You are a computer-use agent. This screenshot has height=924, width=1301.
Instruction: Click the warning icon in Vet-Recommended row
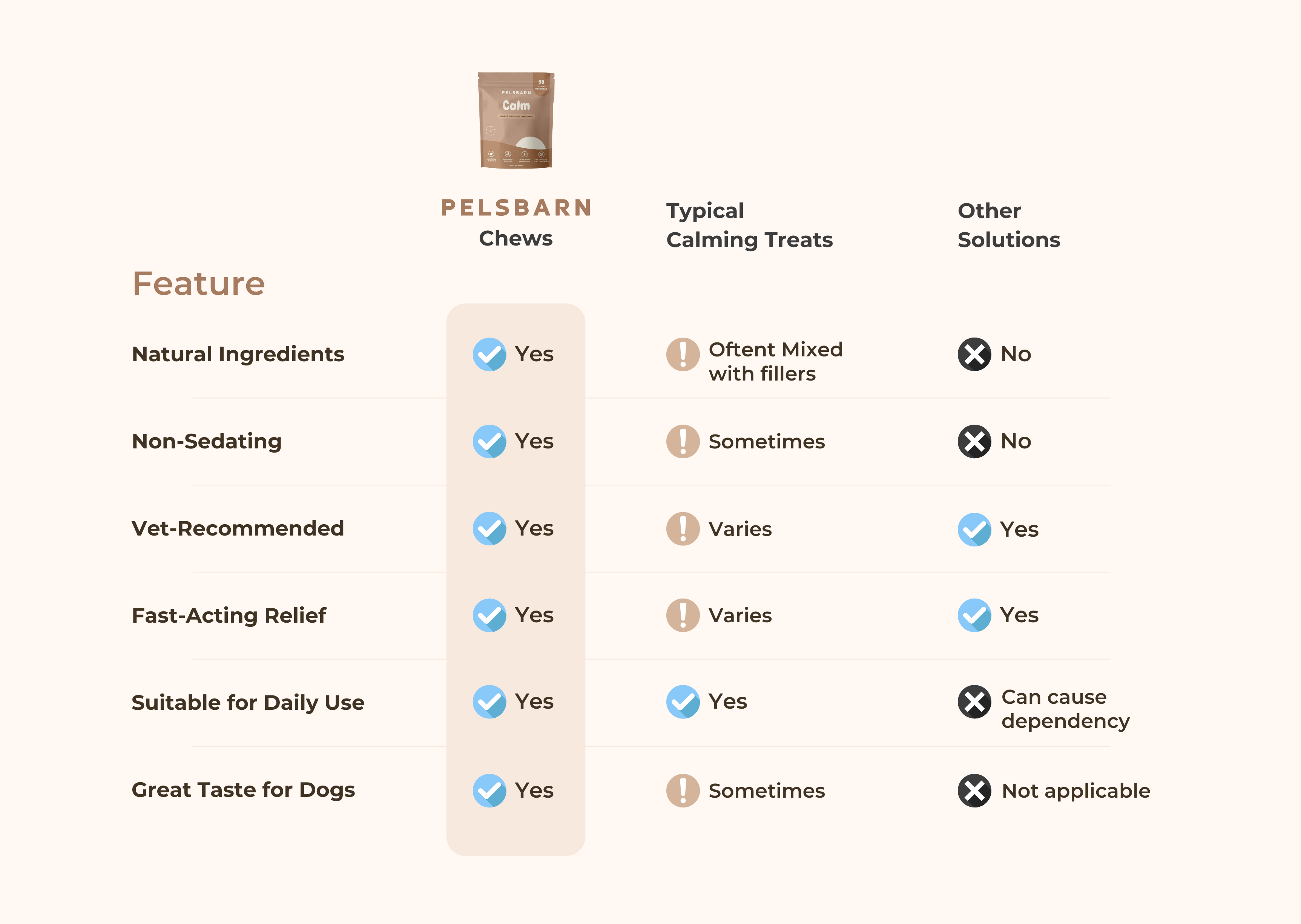pyautogui.click(x=683, y=529)
